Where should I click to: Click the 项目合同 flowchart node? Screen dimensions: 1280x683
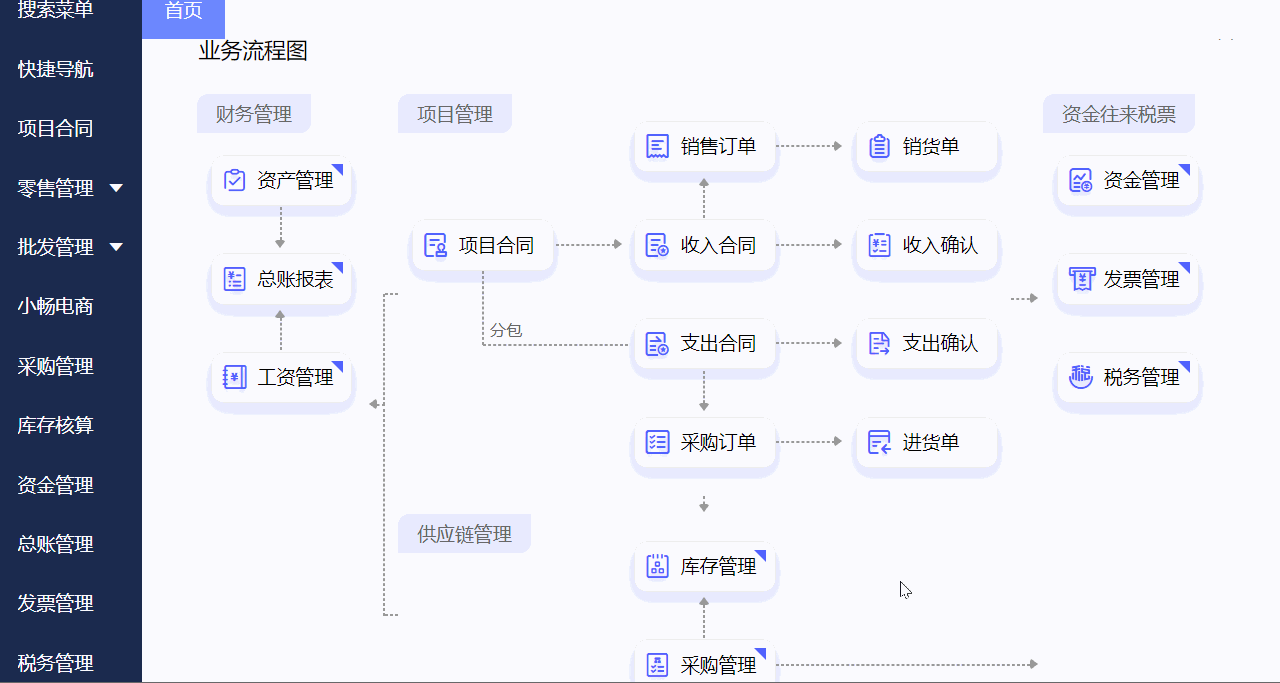click(483, 244)
